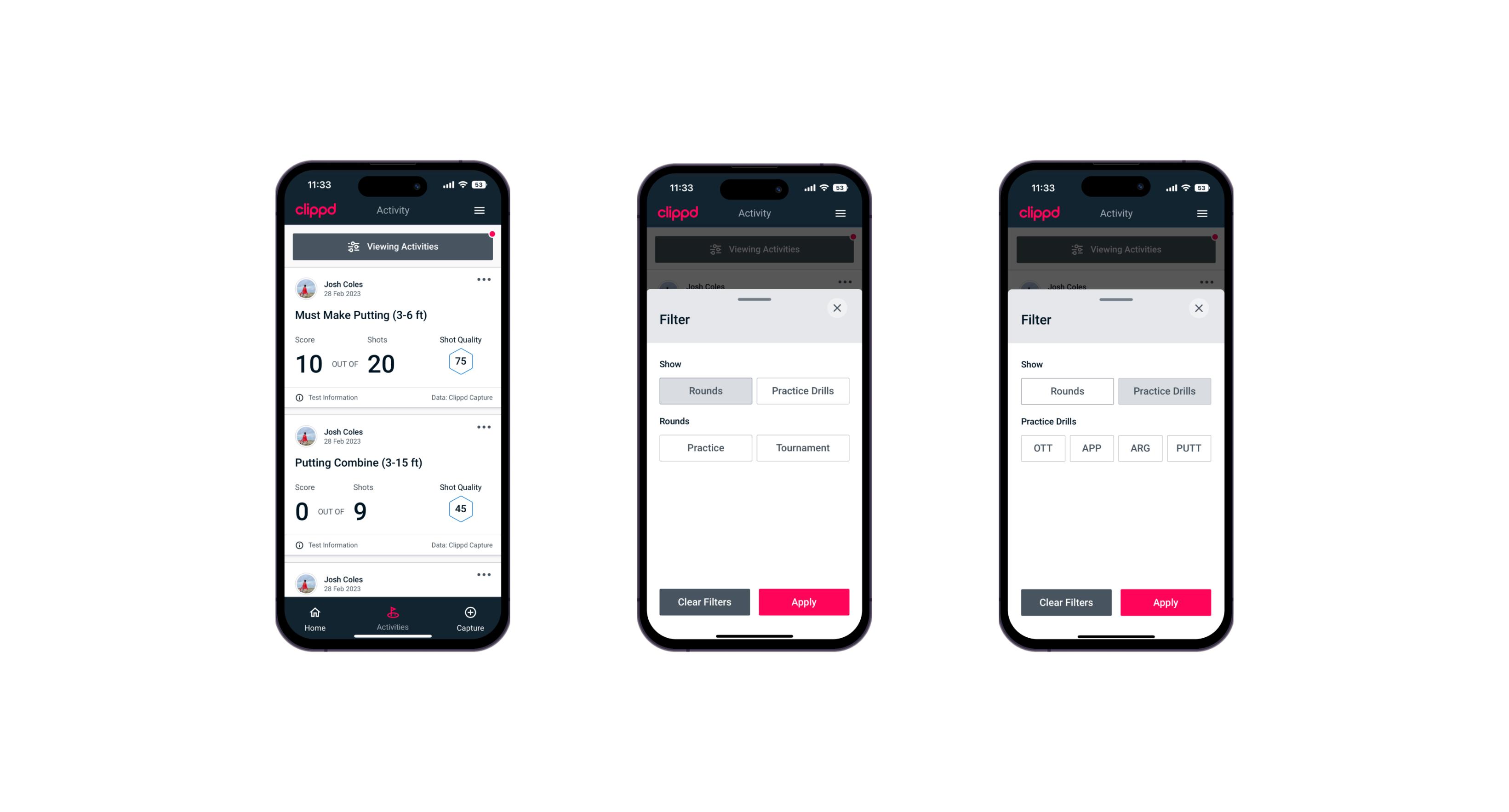The image size is (1509, 812).
Task: Tap the info icon on Putting Combine
Action: pyautogui.click(x=301, y=544)
